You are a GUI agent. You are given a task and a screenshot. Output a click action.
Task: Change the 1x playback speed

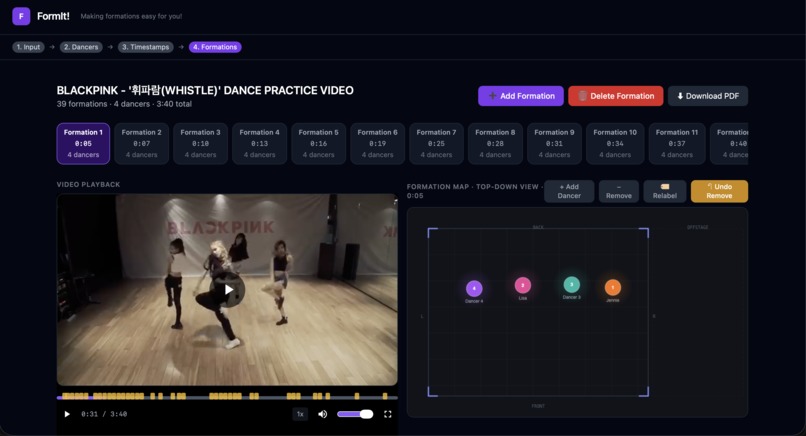(x=300, y=414)
